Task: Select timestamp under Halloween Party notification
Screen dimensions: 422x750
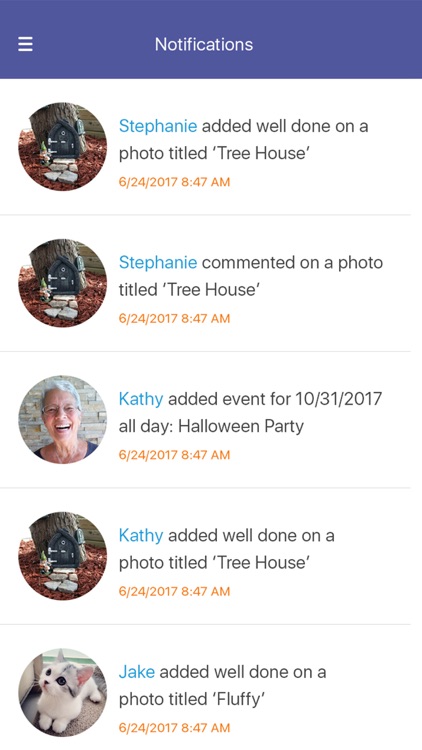Action: pyautogui.click(x=174, y=454)
